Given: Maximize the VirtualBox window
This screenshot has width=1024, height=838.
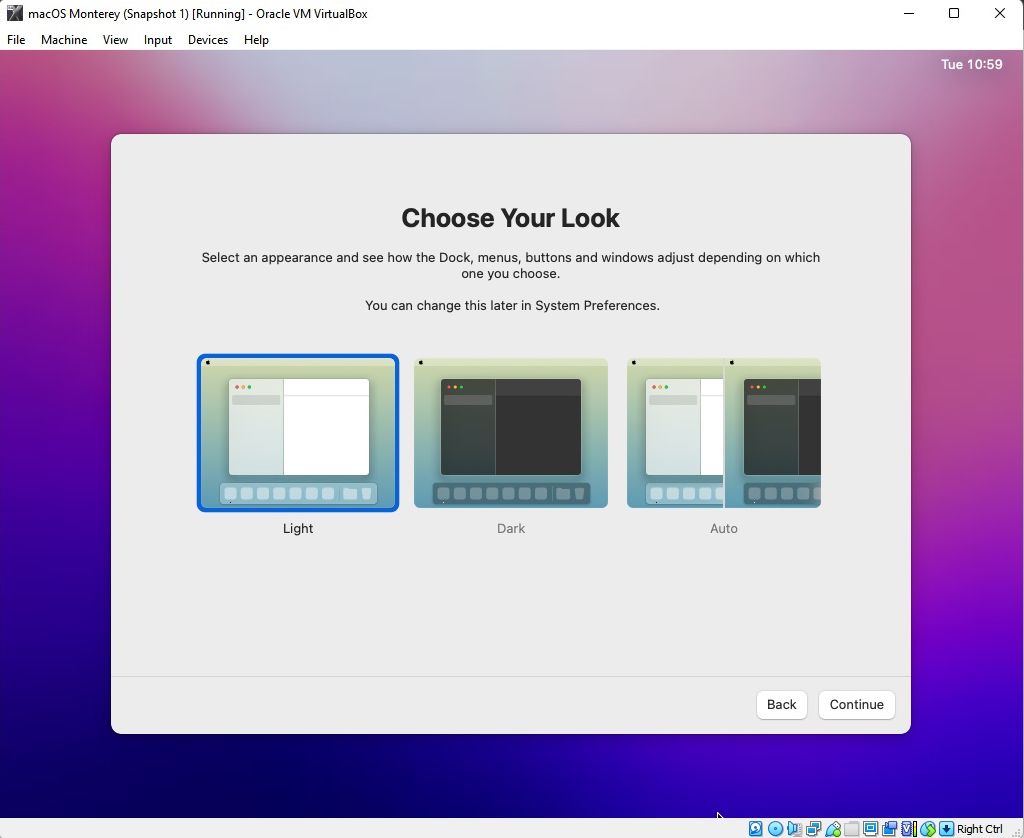Looking at the screenshot, I should pos(954,13).
